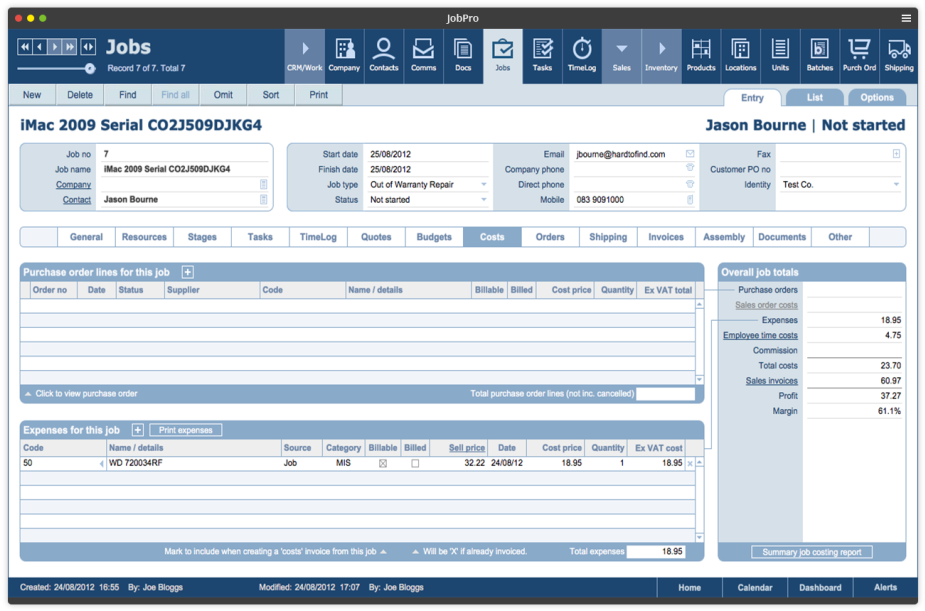The height and width of the screenshot is (611, 925).
Task: Open the Tasks module icon
Action: (x=542, y=55)
